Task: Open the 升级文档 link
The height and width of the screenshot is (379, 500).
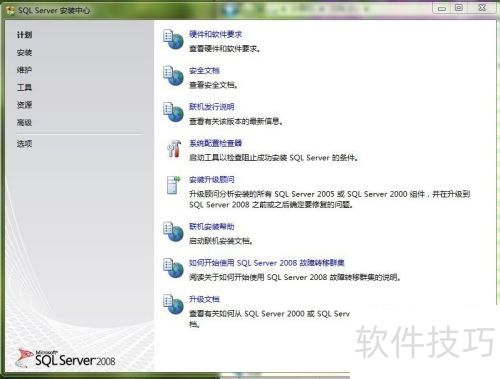Action: pyautogui.click(x=204, y=299)
